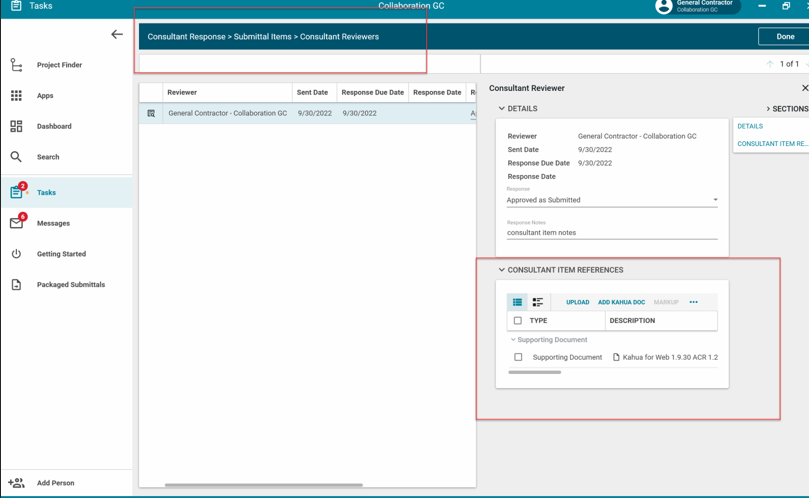The image size is (809, 498).
Task: Open the Search magnifier in sidebar
Action: click(16, 157)
